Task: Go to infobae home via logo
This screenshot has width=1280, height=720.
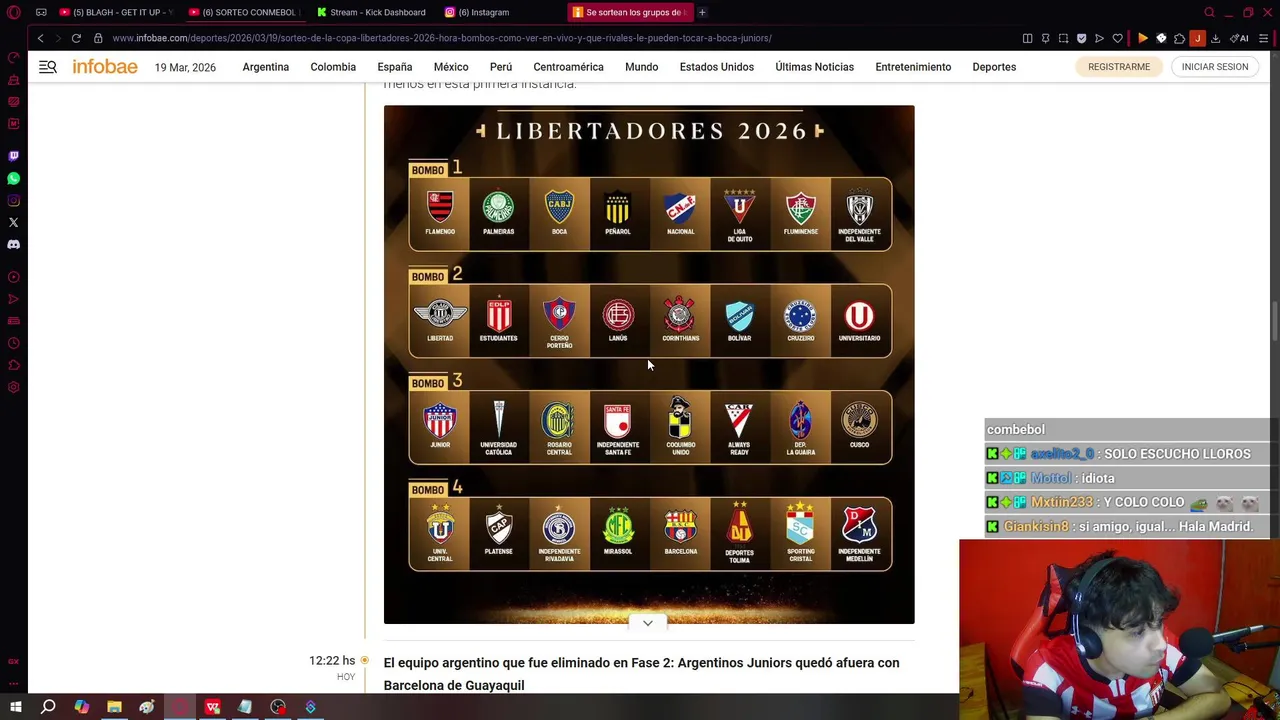Action: (x=105, y=67)
